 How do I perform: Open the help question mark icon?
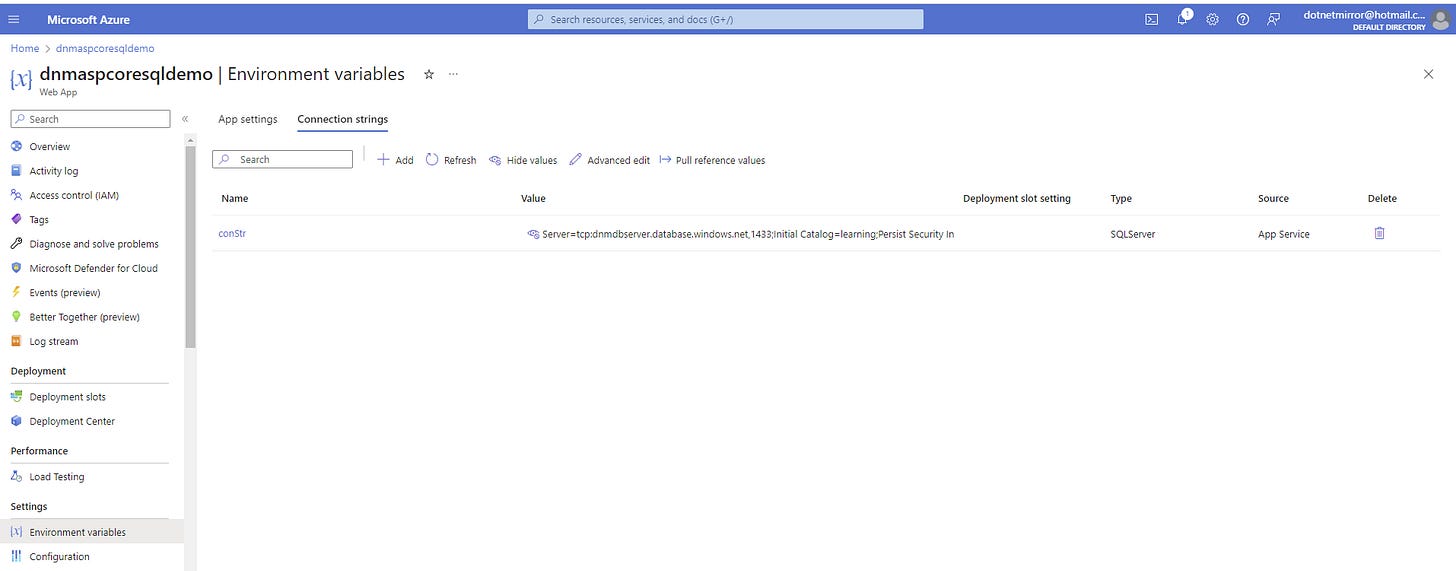(1243, 19)
